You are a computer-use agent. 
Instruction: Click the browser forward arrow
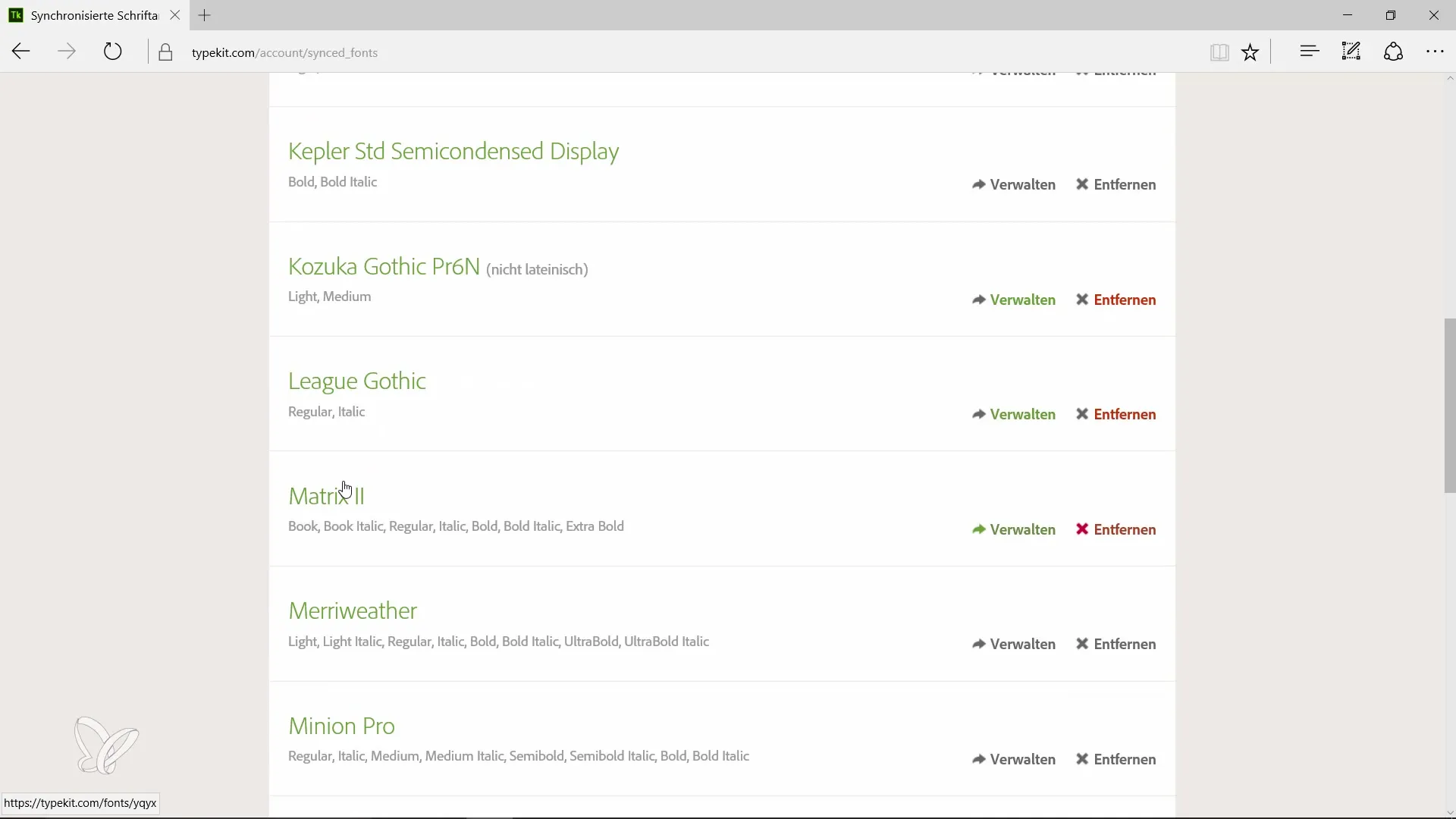tap(67, 52)
